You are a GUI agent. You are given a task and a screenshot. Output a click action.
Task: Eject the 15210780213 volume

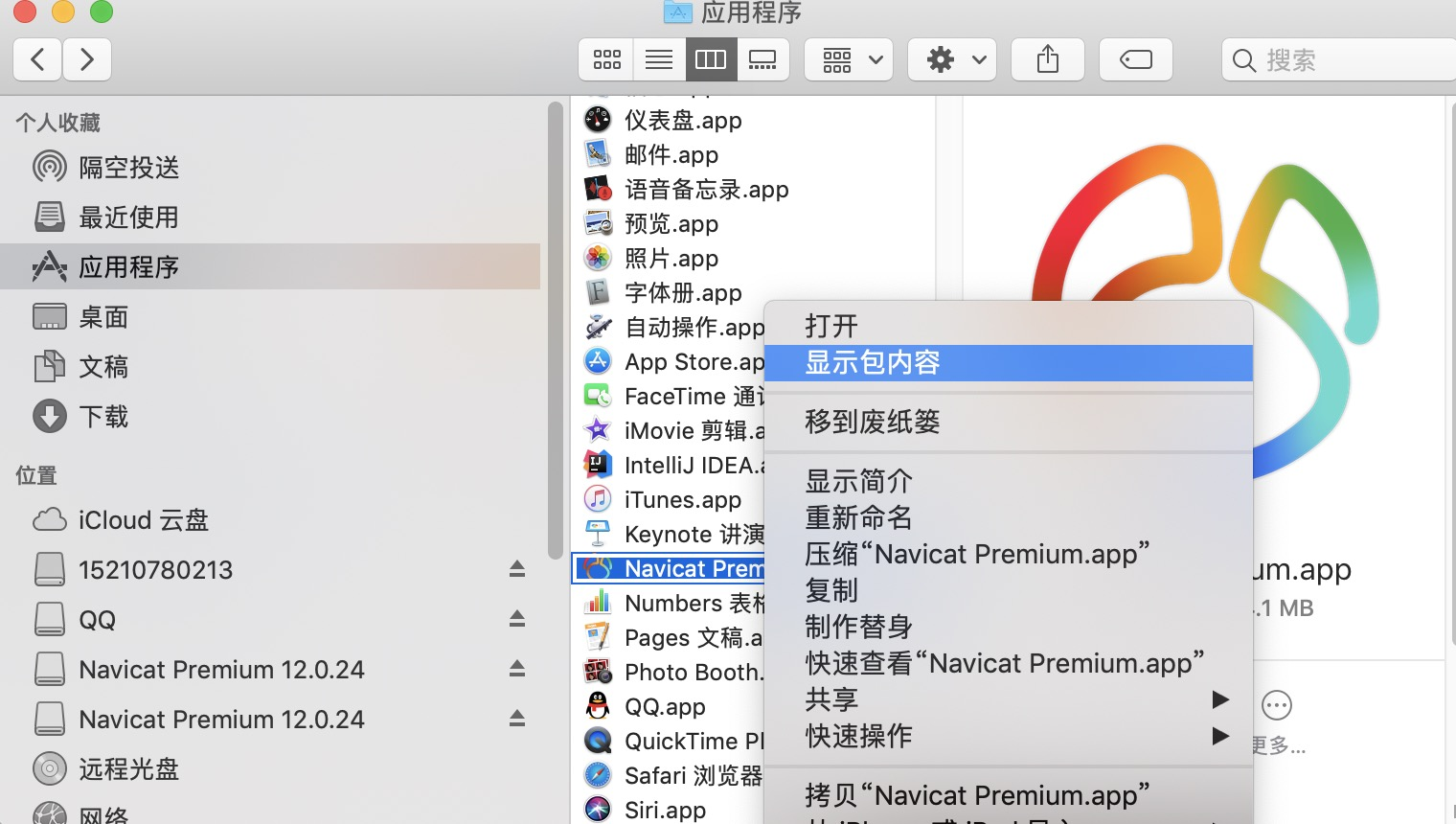[517, 569]
